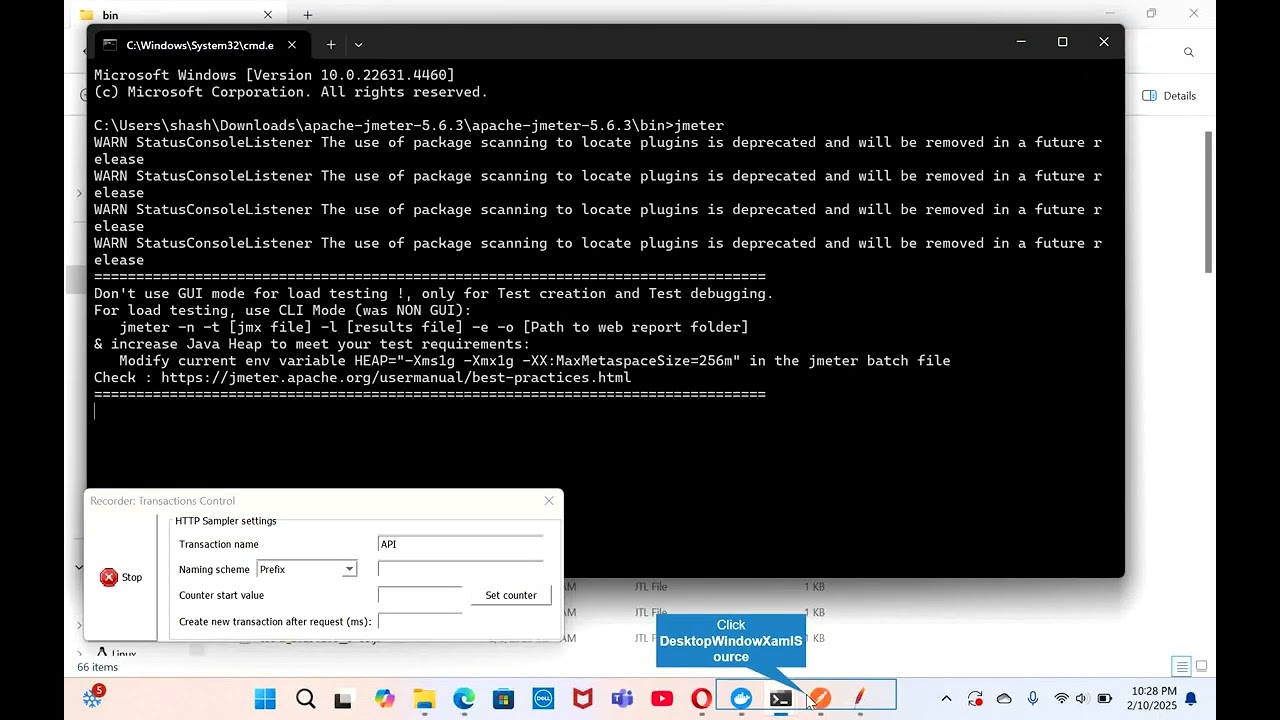Focus the Transaction name field

(x=461, y=544)
